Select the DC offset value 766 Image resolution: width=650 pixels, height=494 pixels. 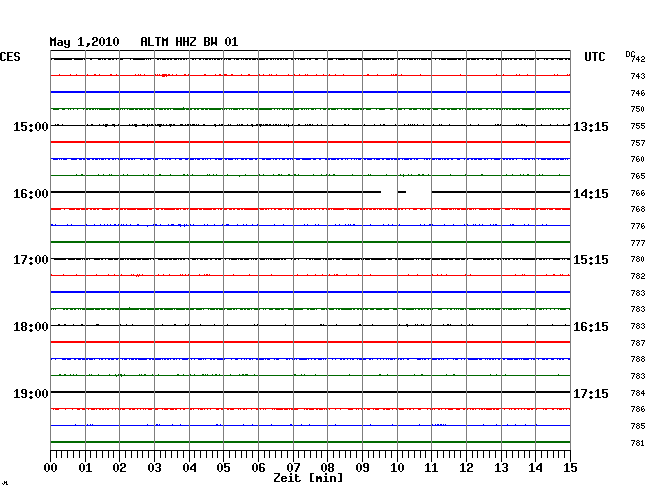coord(638,193)
